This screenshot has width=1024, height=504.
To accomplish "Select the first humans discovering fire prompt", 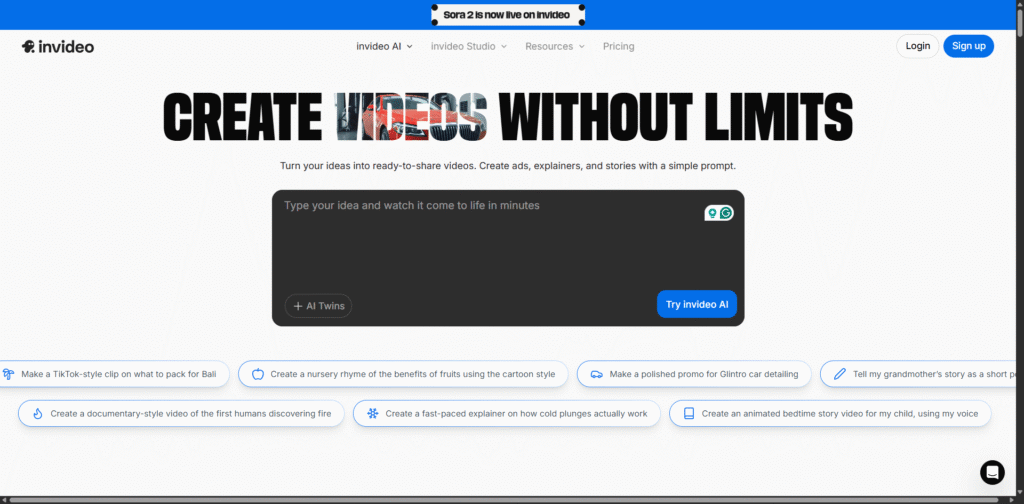I will pyautogui.click(x=181, y=413).
